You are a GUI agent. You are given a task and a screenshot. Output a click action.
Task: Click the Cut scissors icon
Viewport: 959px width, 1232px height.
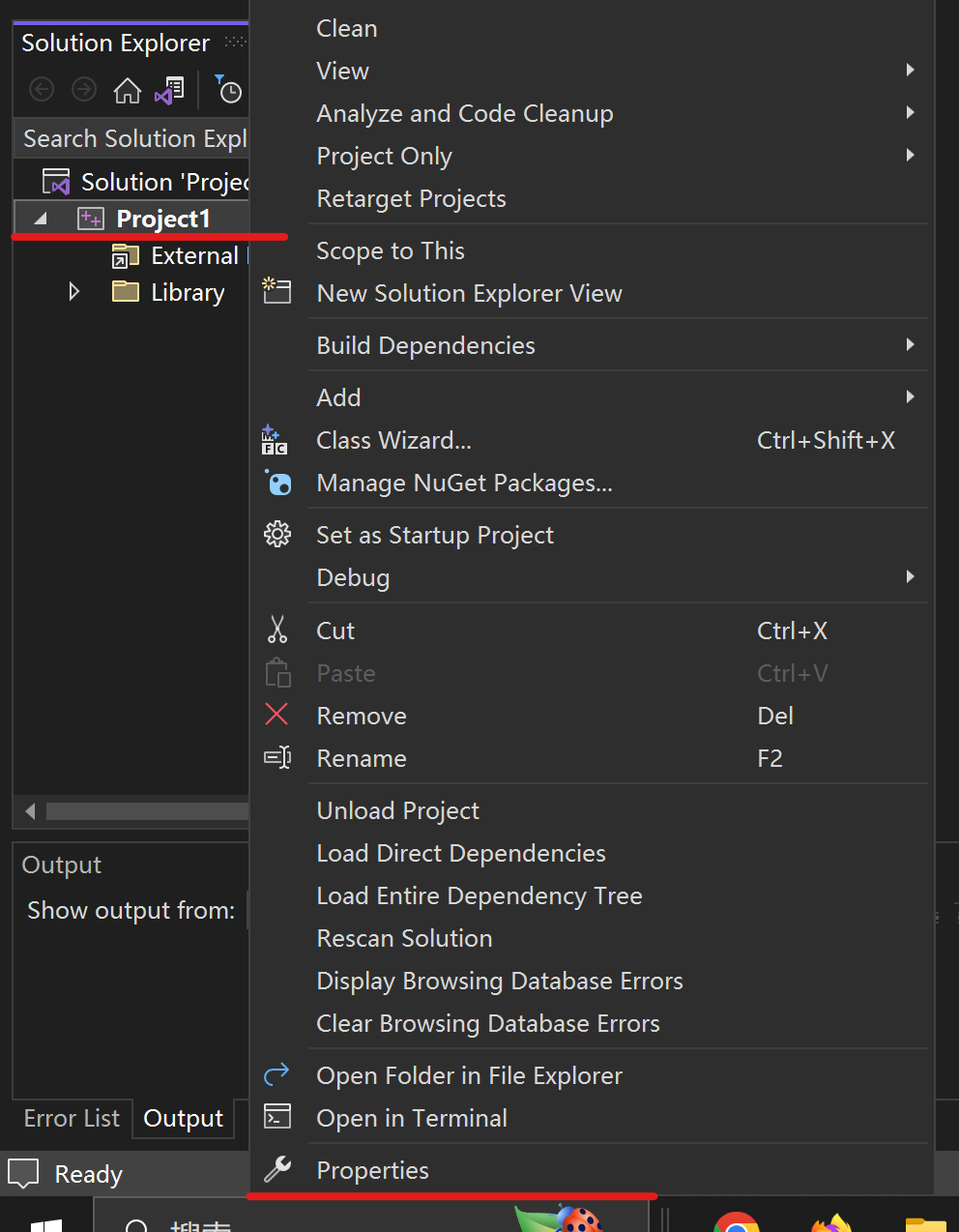point(277,630)
